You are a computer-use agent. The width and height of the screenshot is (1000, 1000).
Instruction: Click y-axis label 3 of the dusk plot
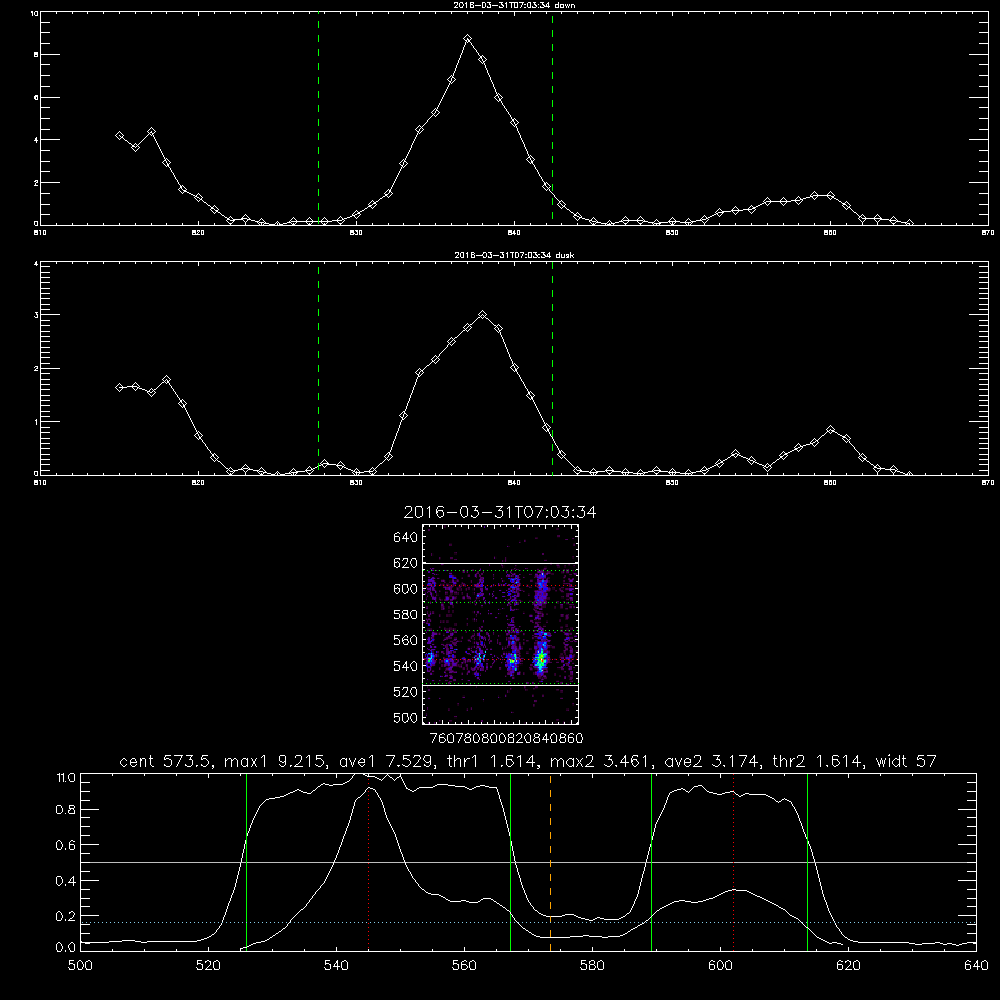click(36, 315)
